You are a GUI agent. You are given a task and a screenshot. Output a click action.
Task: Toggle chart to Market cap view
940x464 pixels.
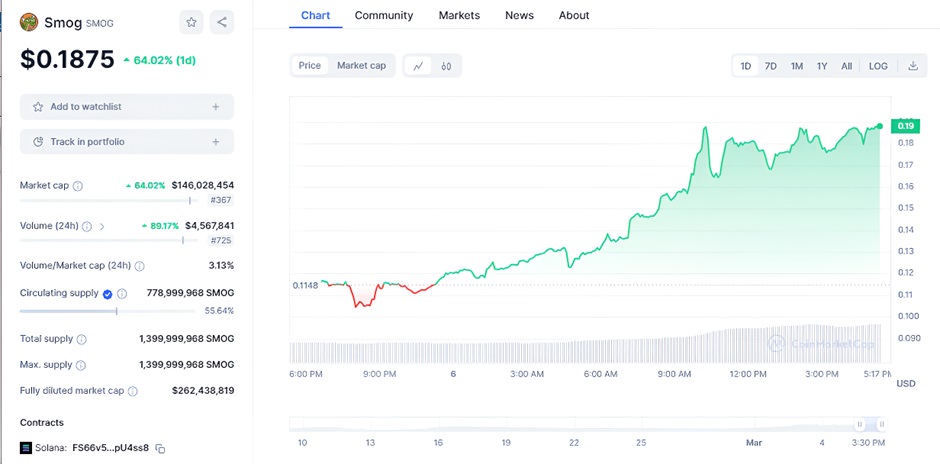(361, 66)
